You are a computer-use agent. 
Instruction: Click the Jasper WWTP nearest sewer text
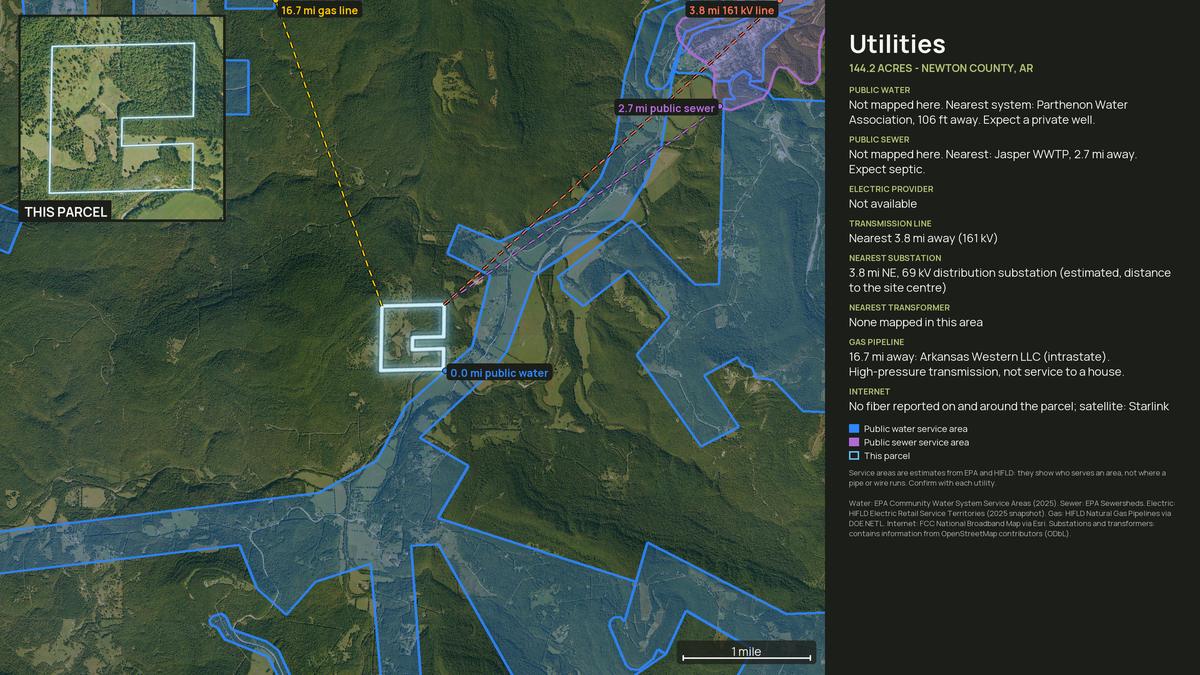pos(993,162)
